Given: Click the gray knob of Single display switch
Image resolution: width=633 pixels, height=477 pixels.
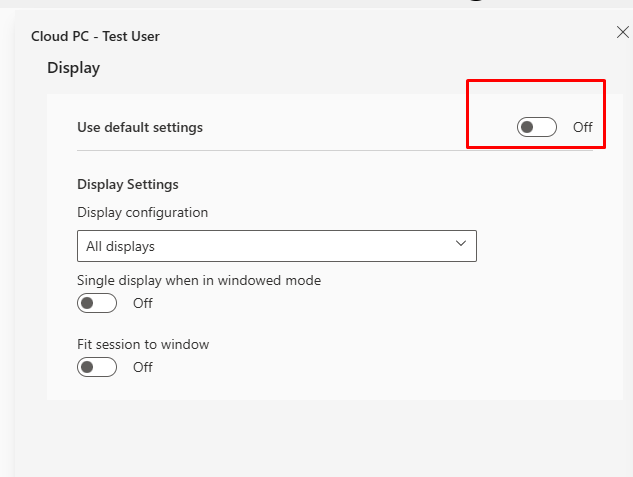Looking at the screenshot, I should pos(88,303).
